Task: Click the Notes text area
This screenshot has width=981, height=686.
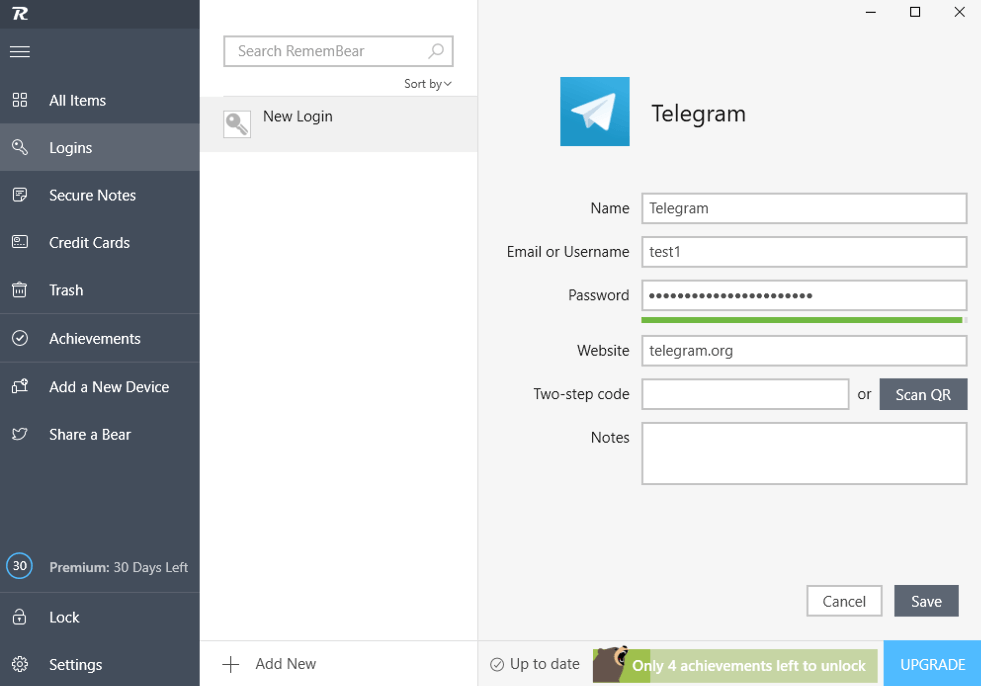Action: (804, 453)
